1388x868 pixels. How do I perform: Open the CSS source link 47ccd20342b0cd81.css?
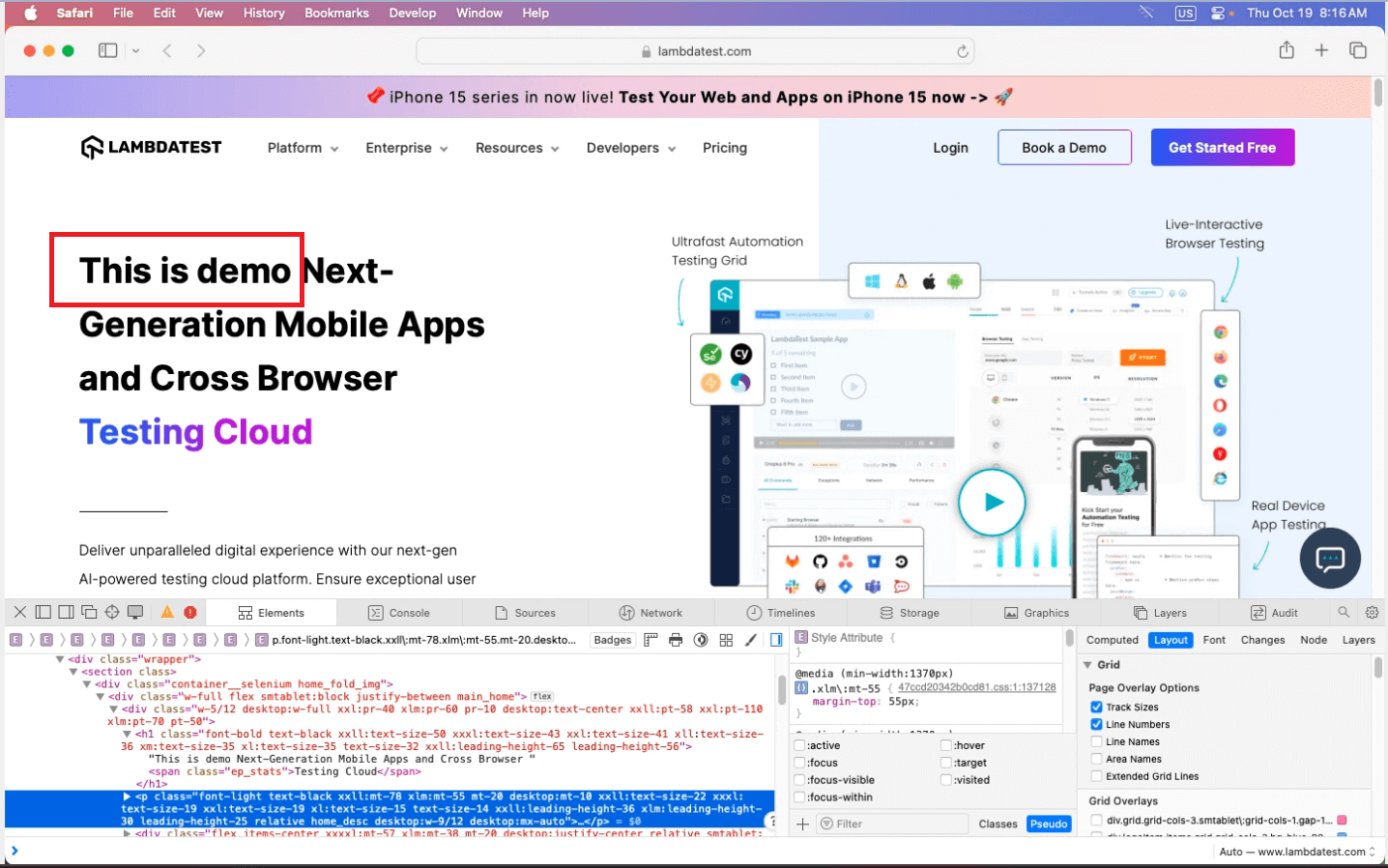click(x=976, y=687)
